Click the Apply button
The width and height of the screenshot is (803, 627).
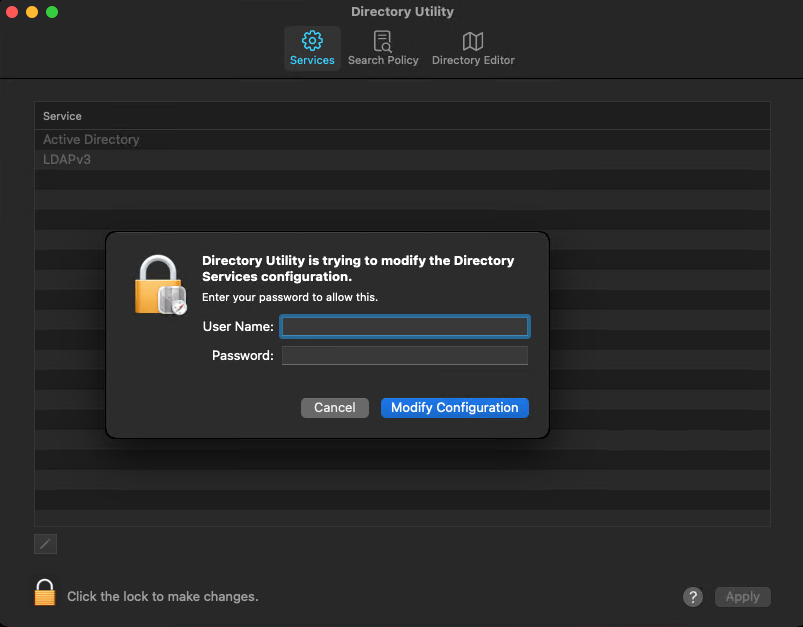(743, 597)
